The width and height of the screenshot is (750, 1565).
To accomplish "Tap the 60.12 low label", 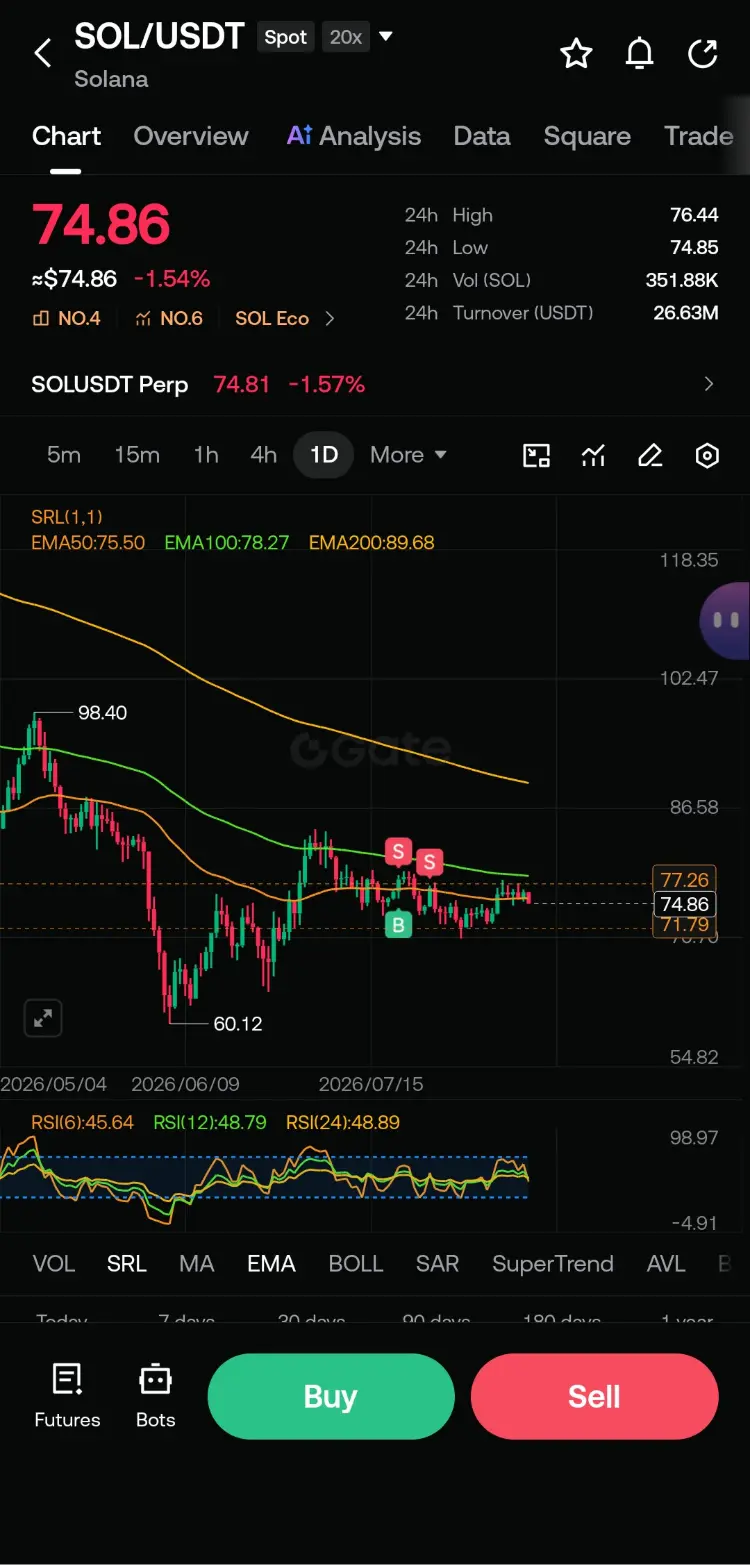I will coord(238,1023).
